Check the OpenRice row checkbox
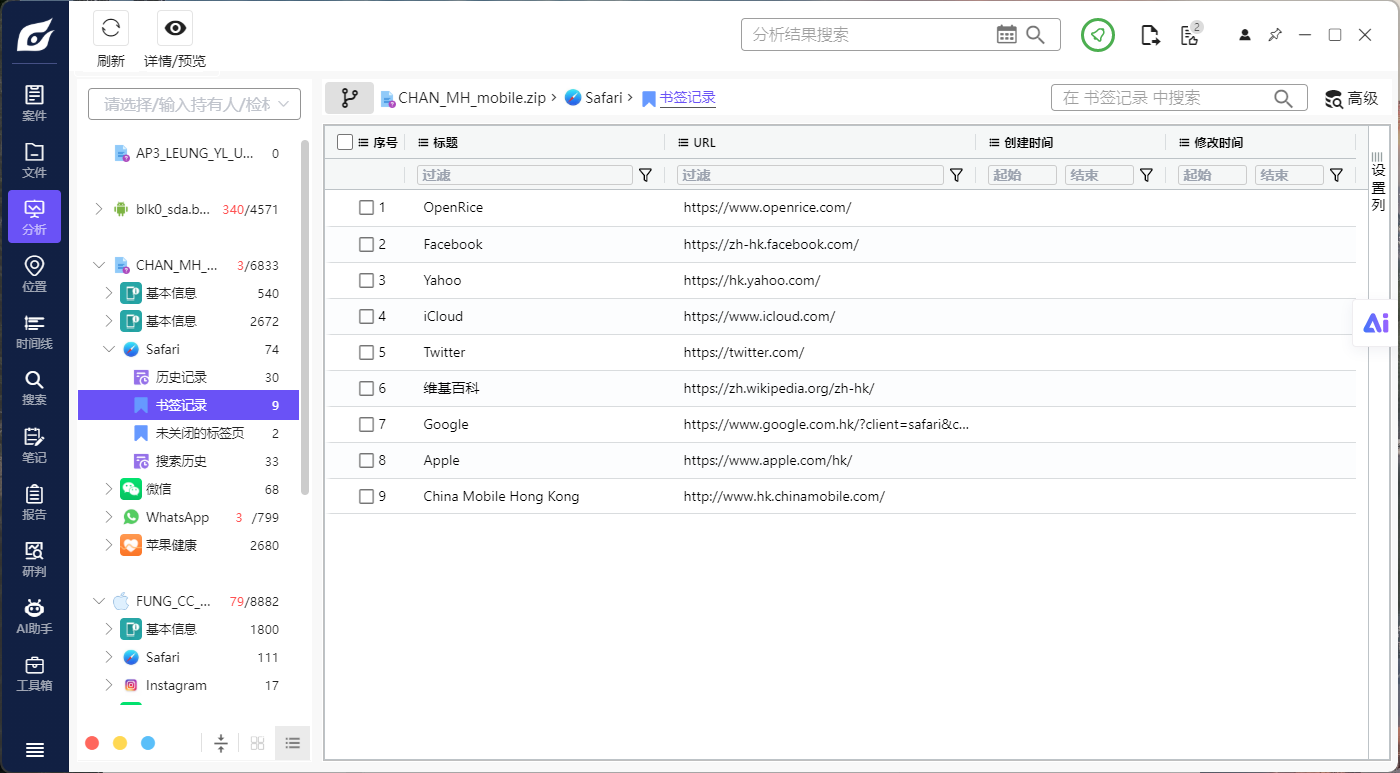Image resolution: width=1400 pixels, height=773 pixels. point(366,208)
